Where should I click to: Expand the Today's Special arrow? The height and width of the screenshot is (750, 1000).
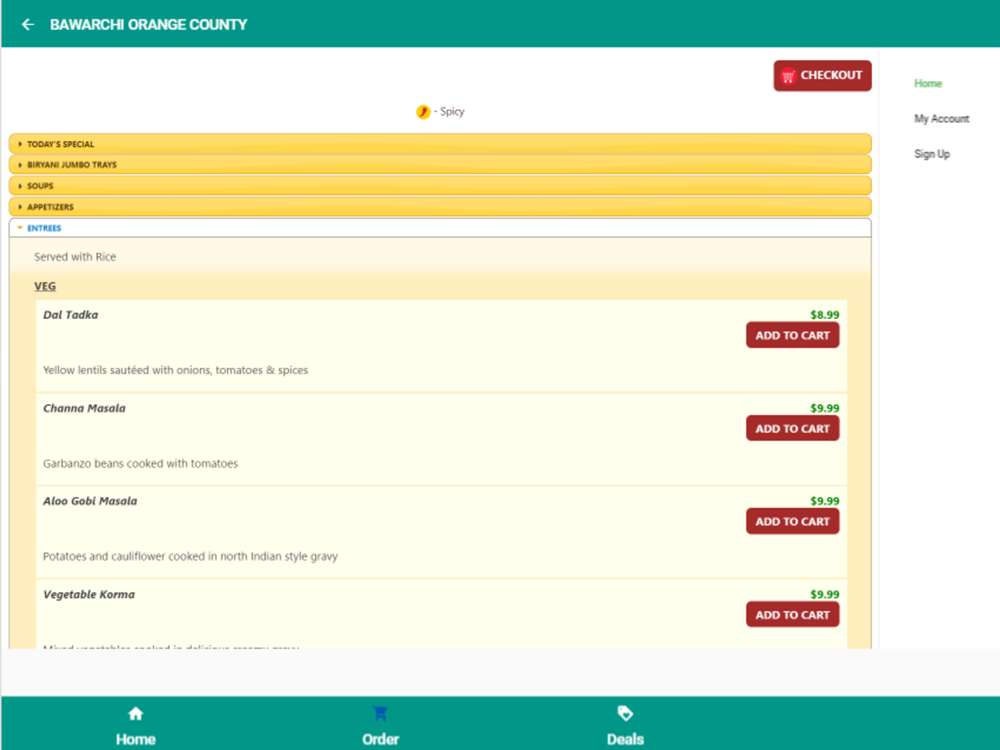pos(20,144)
